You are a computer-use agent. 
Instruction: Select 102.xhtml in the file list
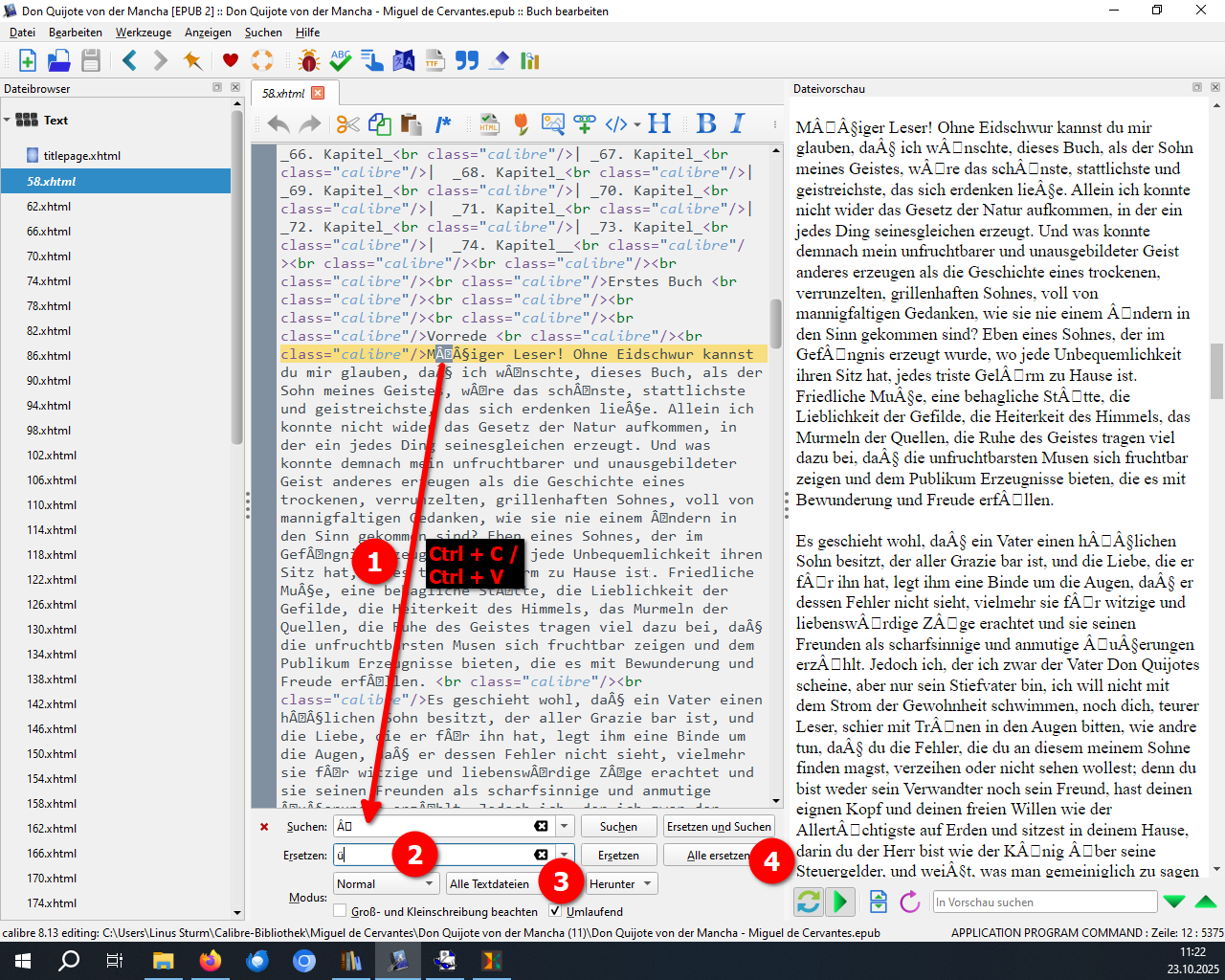pos(52,456)
